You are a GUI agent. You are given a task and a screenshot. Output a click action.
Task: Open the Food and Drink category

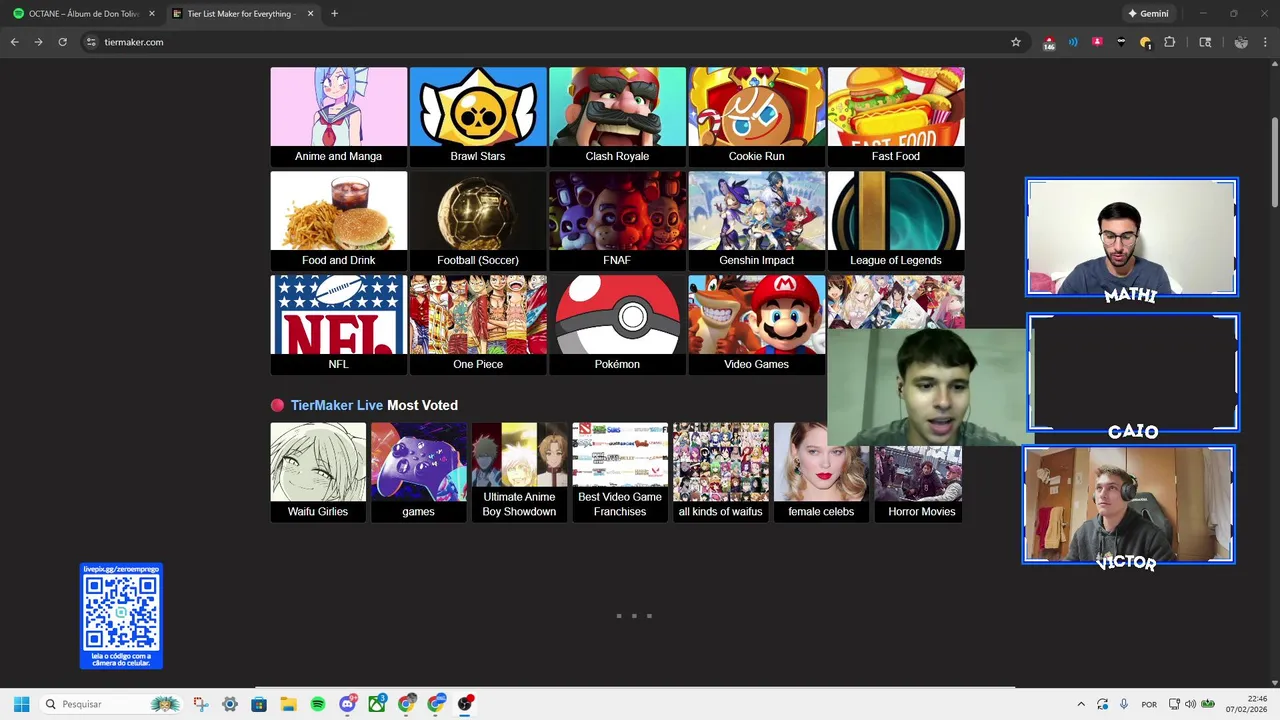tap(338, 220)
